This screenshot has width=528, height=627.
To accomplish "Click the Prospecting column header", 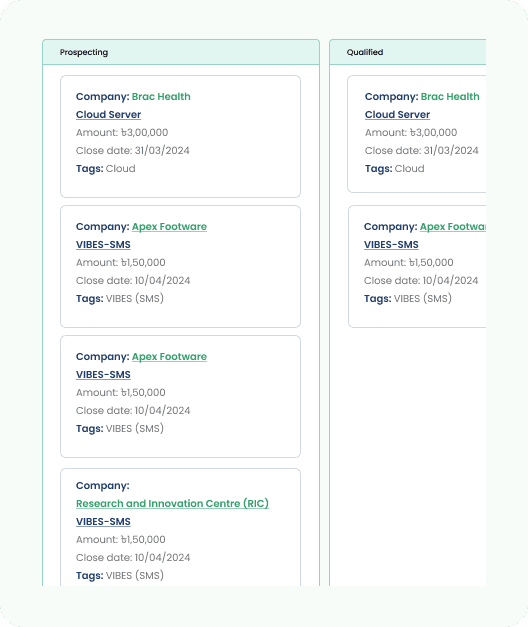I will [181, 52].
